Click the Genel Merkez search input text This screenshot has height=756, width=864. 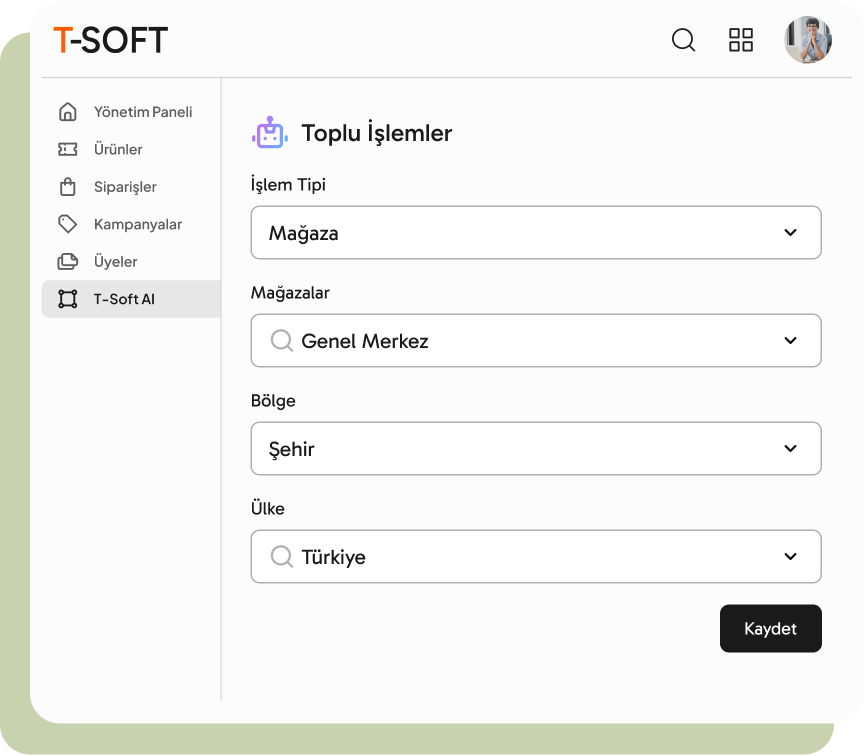click(365, 341)
